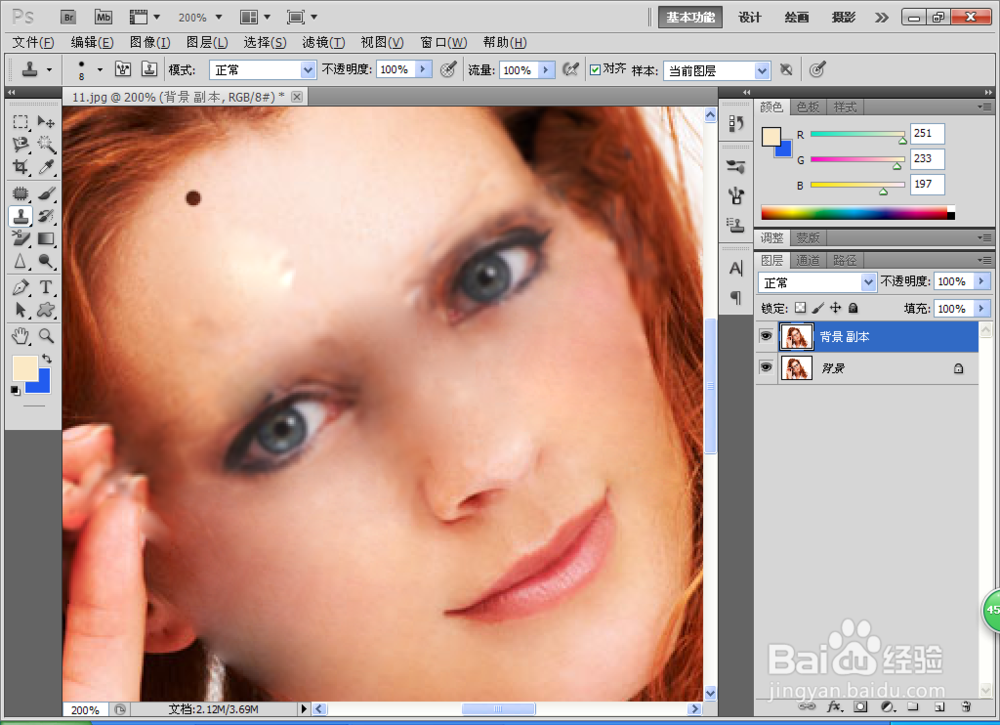Select the Patch healing tool

click(20, 193)
